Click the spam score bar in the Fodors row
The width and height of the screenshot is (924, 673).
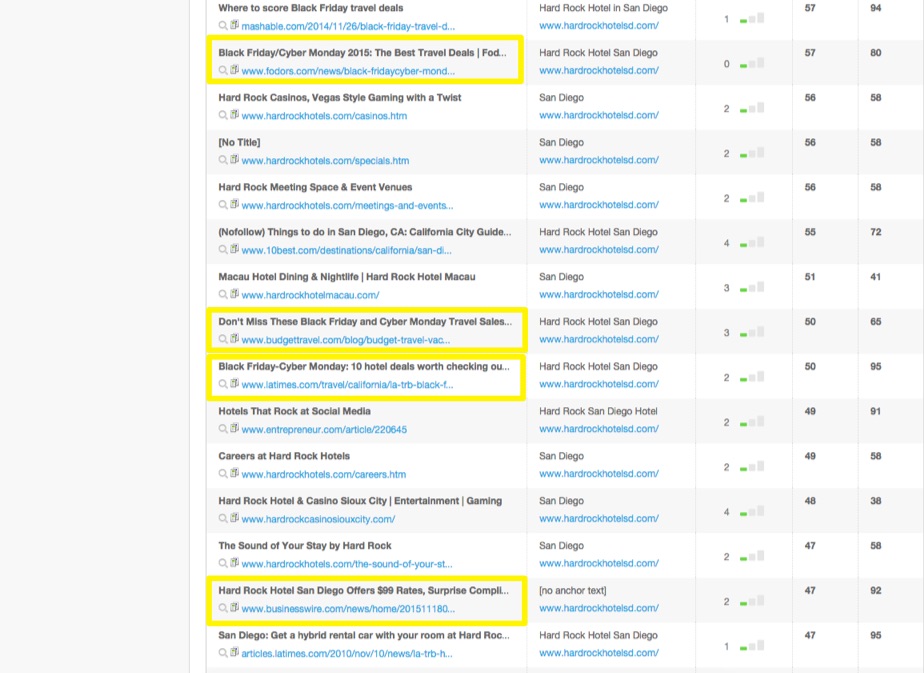(x=752, y=63)
